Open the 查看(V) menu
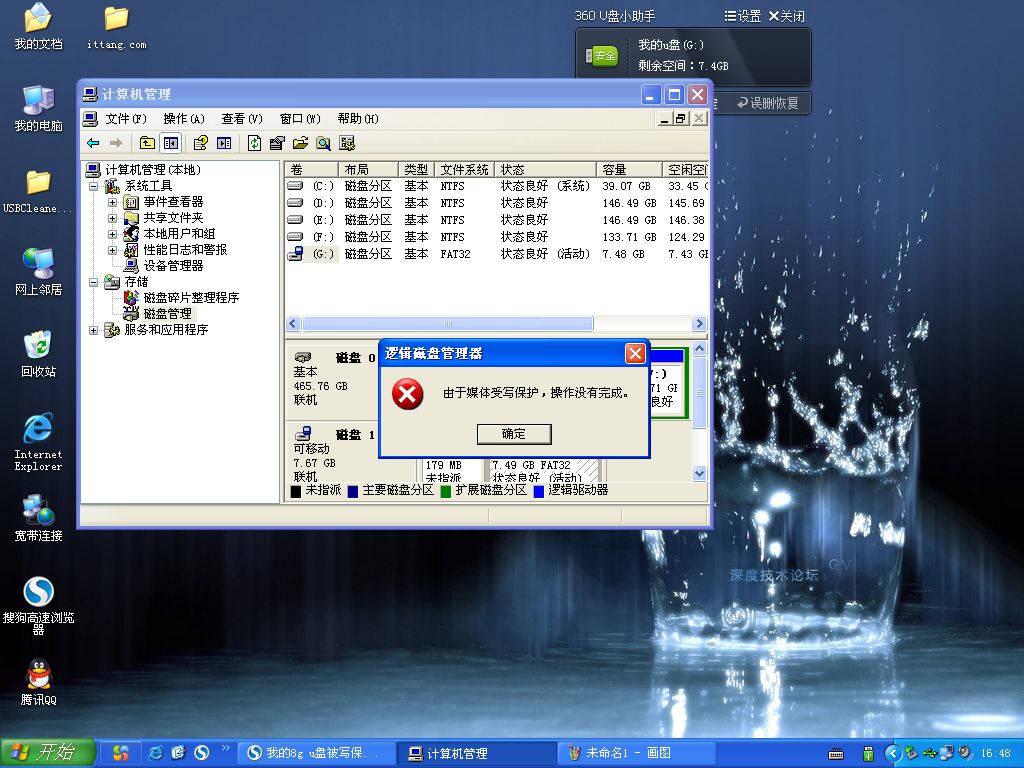Viewport: 1024px width, 768px height. (x=241, y=119)
